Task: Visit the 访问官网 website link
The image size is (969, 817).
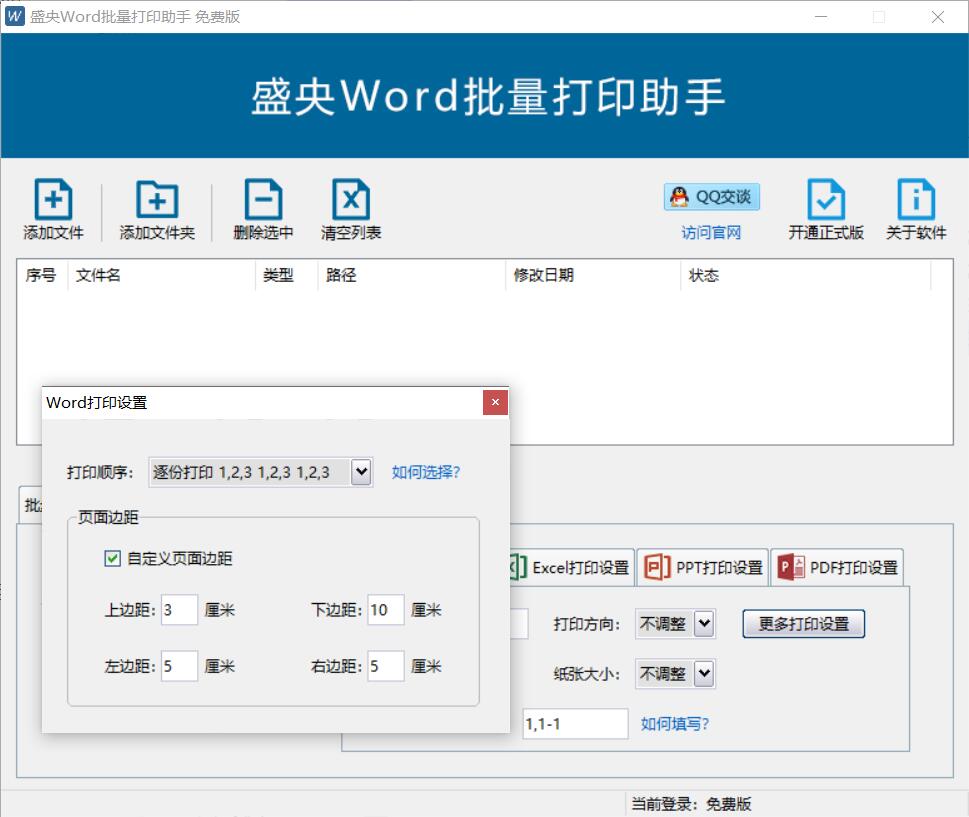Action: (711, 232)
